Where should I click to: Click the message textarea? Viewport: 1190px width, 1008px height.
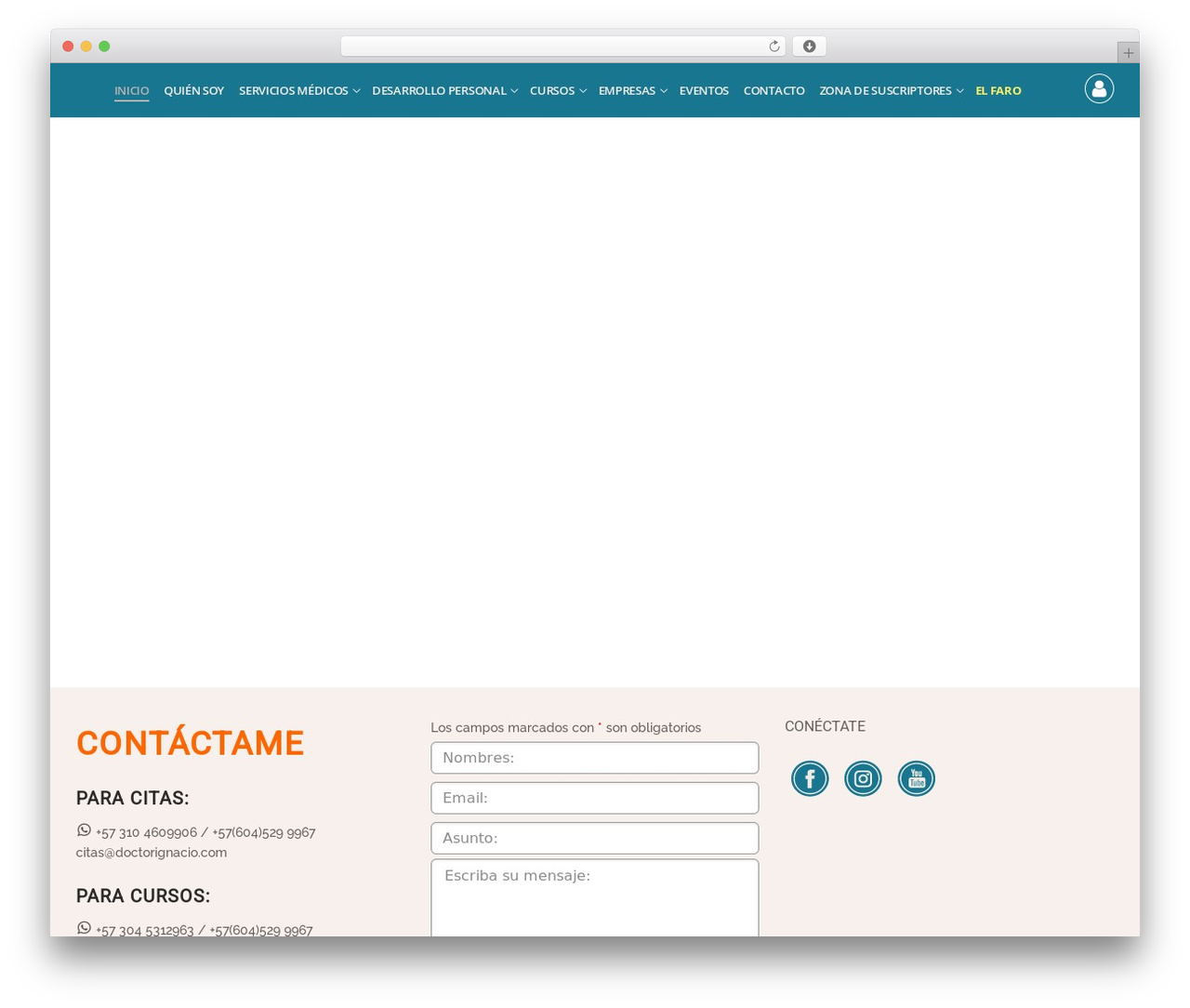click(x=595, y=897)
